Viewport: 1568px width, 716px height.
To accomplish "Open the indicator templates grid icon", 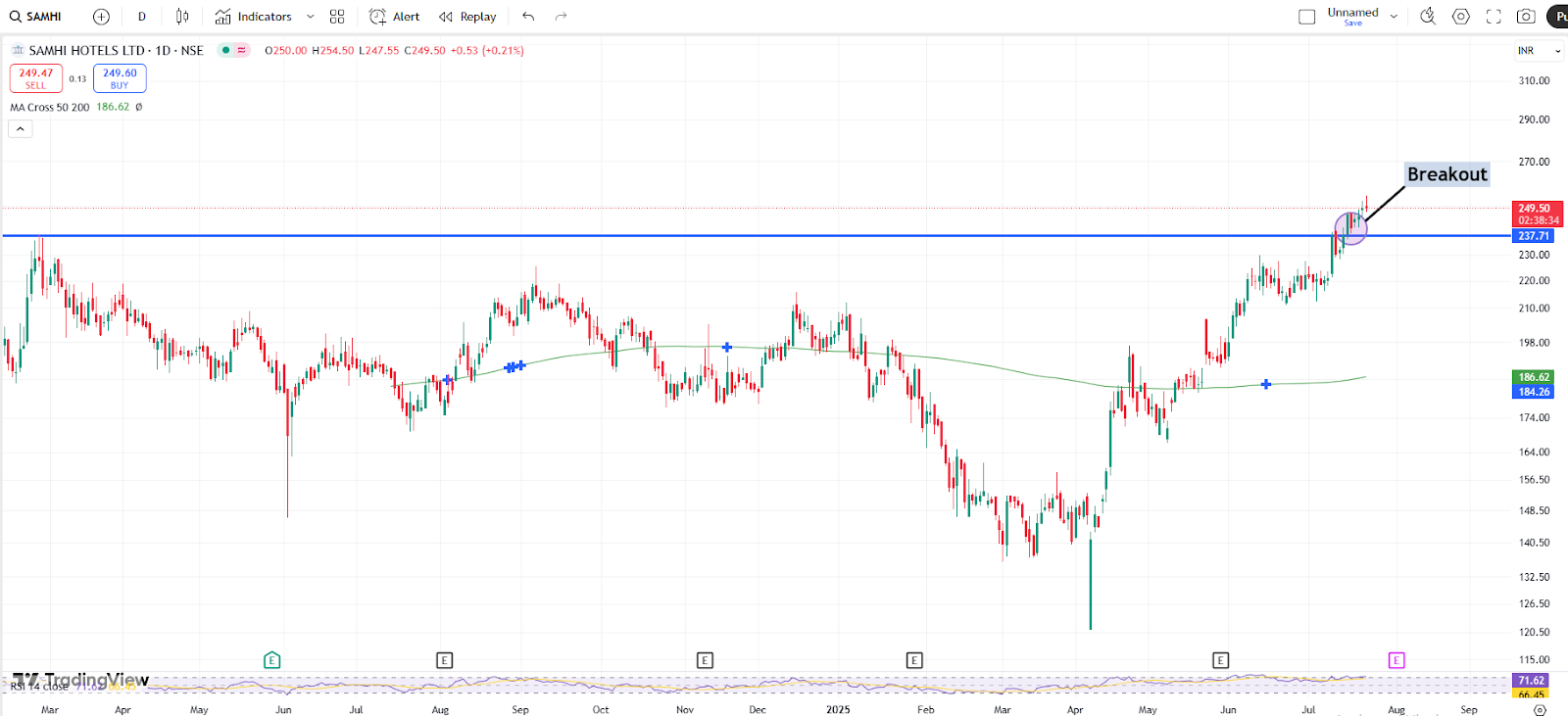I will coord(337,17).
